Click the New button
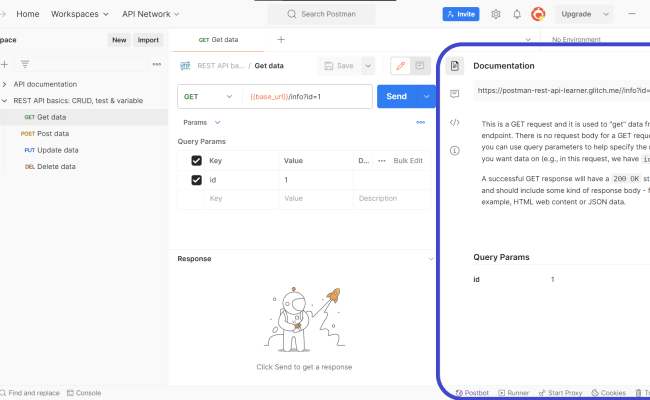 [x=119, y=40]
